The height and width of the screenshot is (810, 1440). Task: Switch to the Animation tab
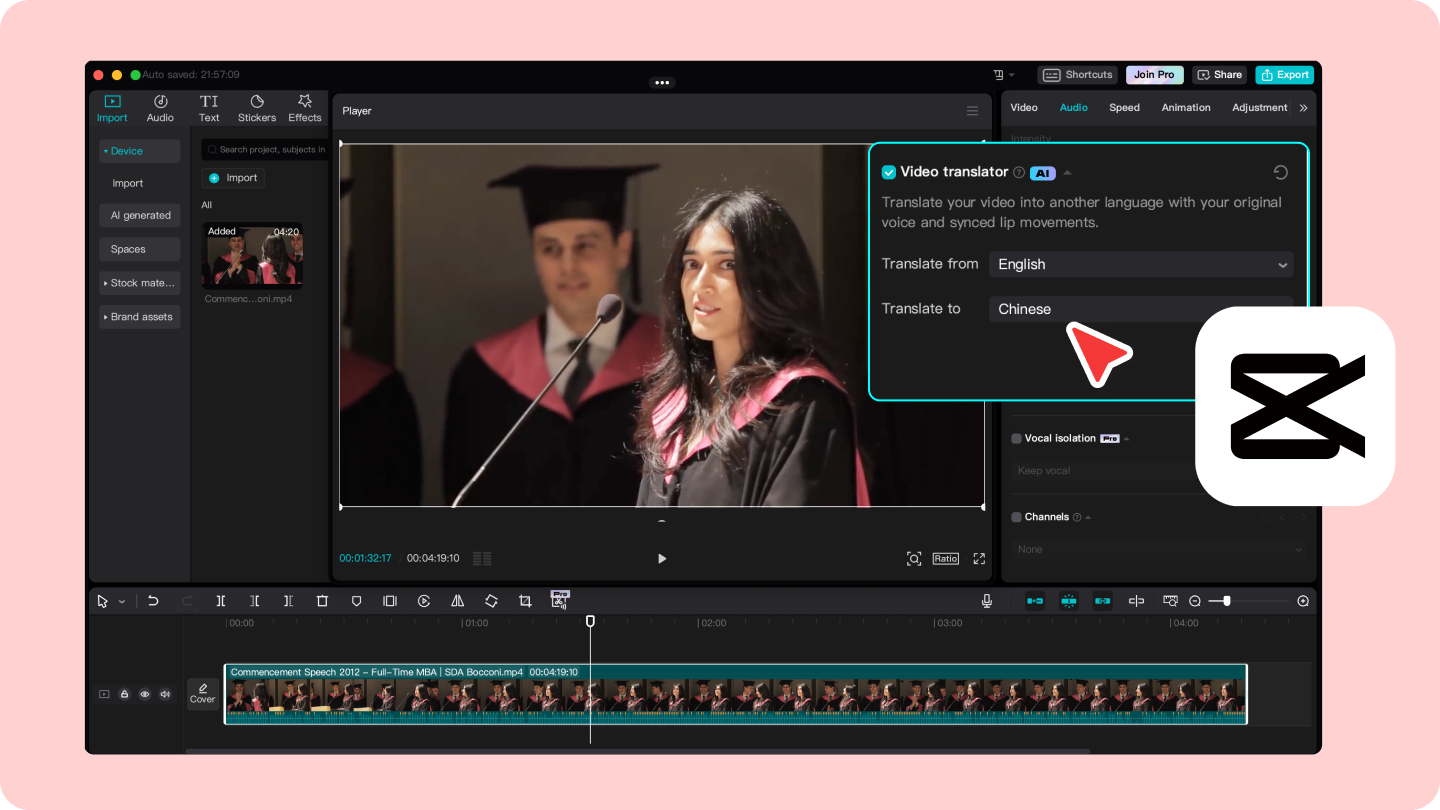point(1186,108)
